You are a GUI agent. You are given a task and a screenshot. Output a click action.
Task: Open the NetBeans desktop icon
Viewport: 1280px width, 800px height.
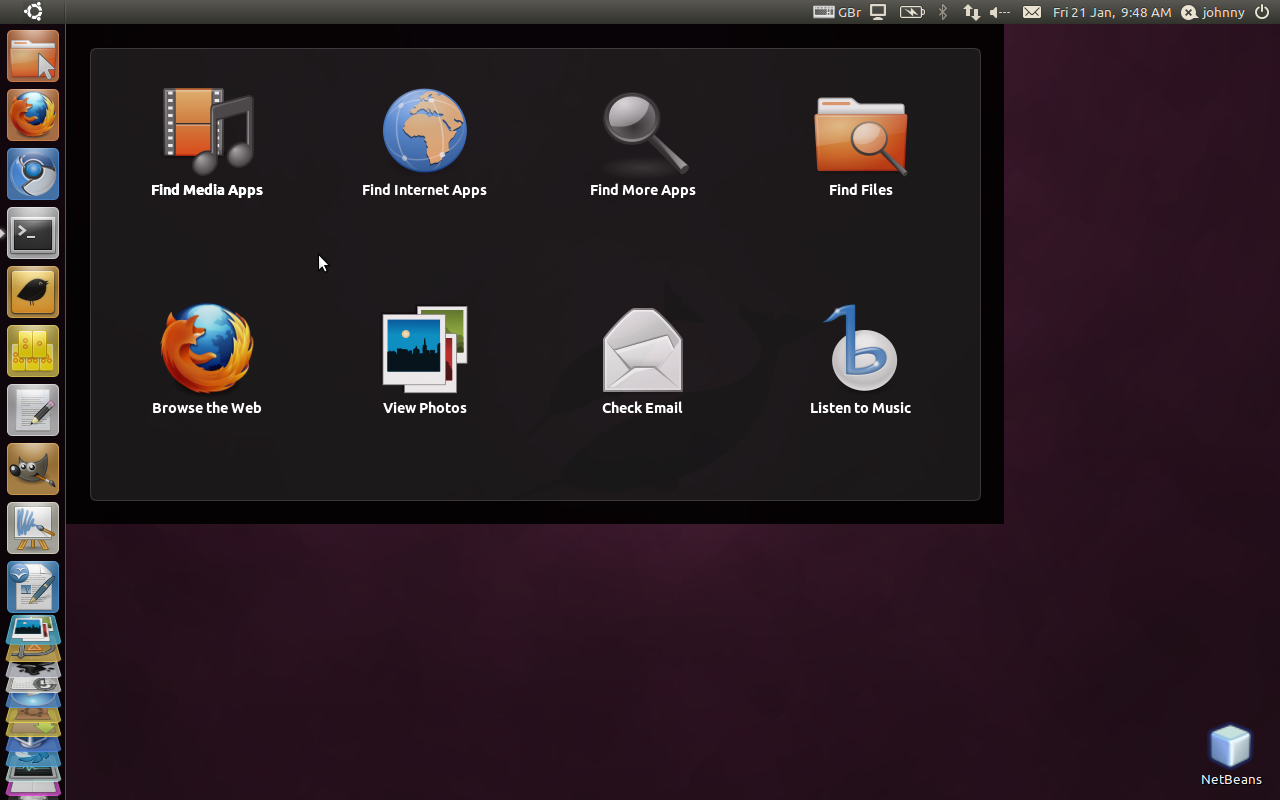click(x=1231, y=755)
